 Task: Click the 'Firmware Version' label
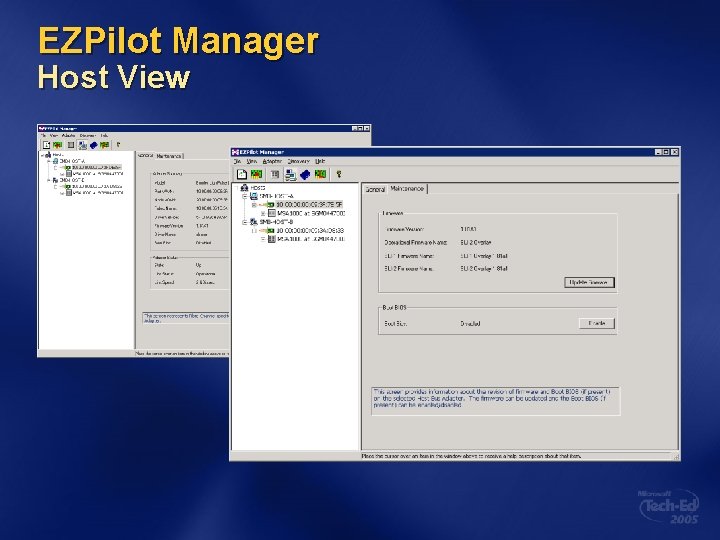[x=404, y=229]
